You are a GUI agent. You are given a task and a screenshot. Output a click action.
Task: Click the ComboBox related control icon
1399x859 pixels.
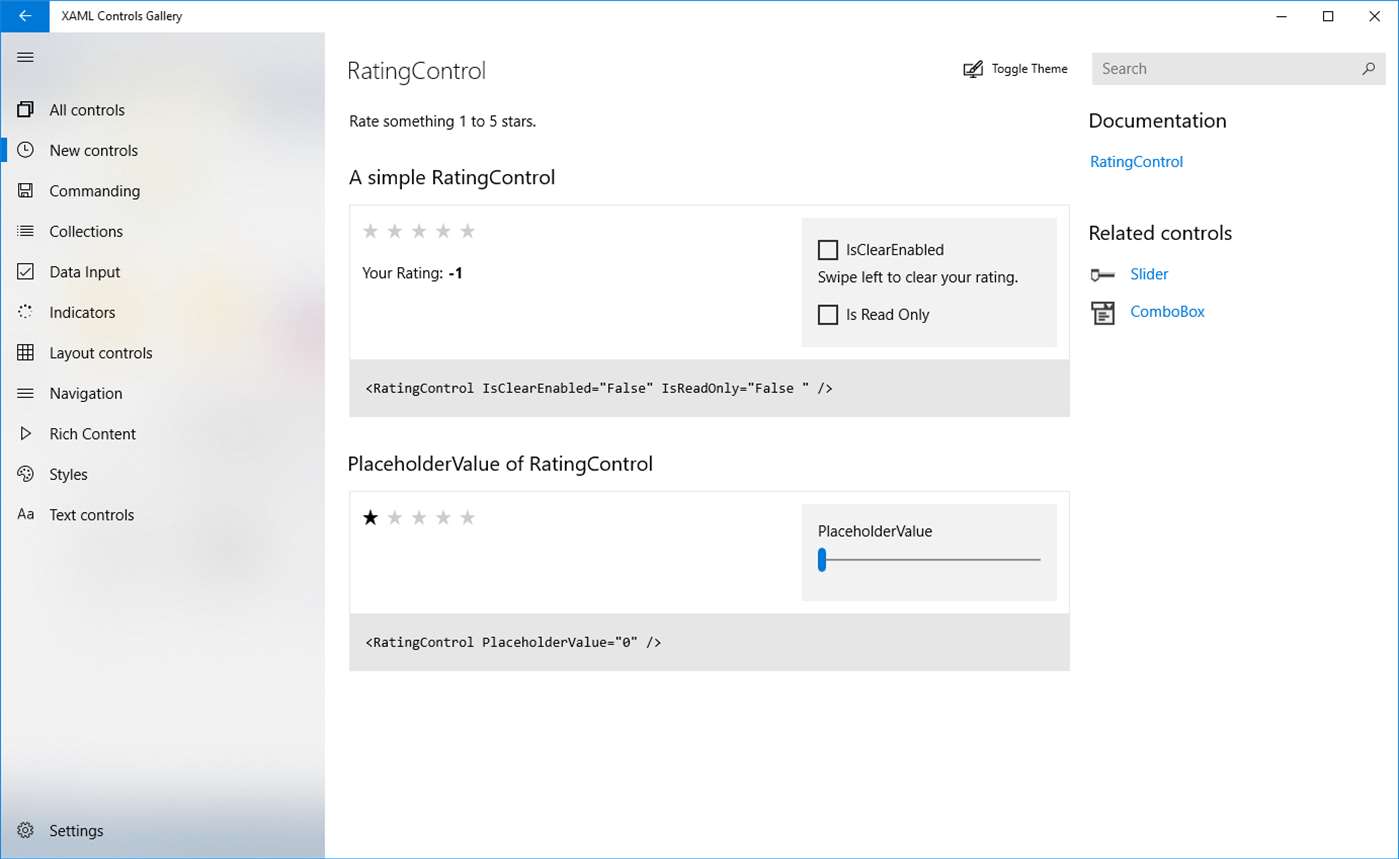pyautogui.click(x=1102, y=312)
